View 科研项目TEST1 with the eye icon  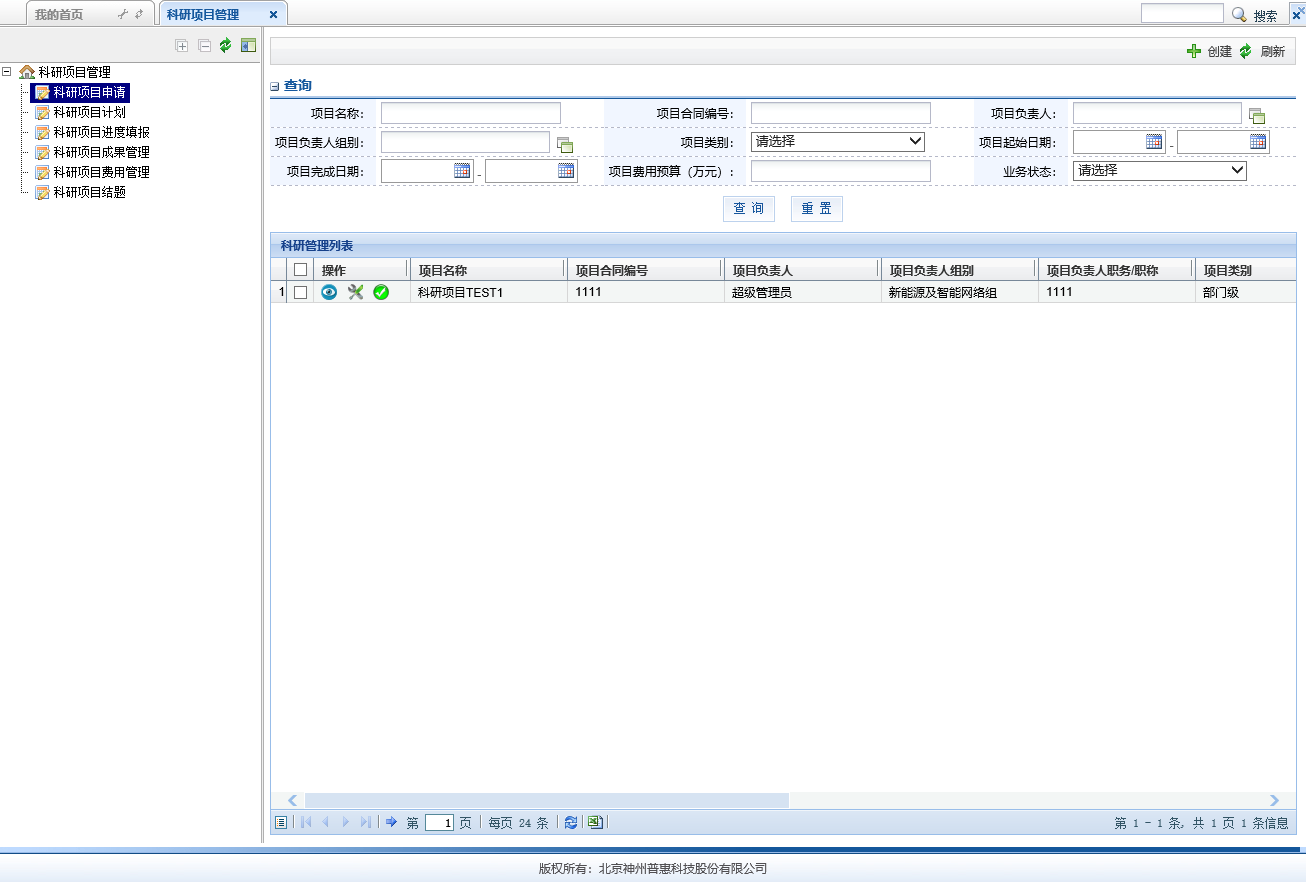click(x=329, y=292)
